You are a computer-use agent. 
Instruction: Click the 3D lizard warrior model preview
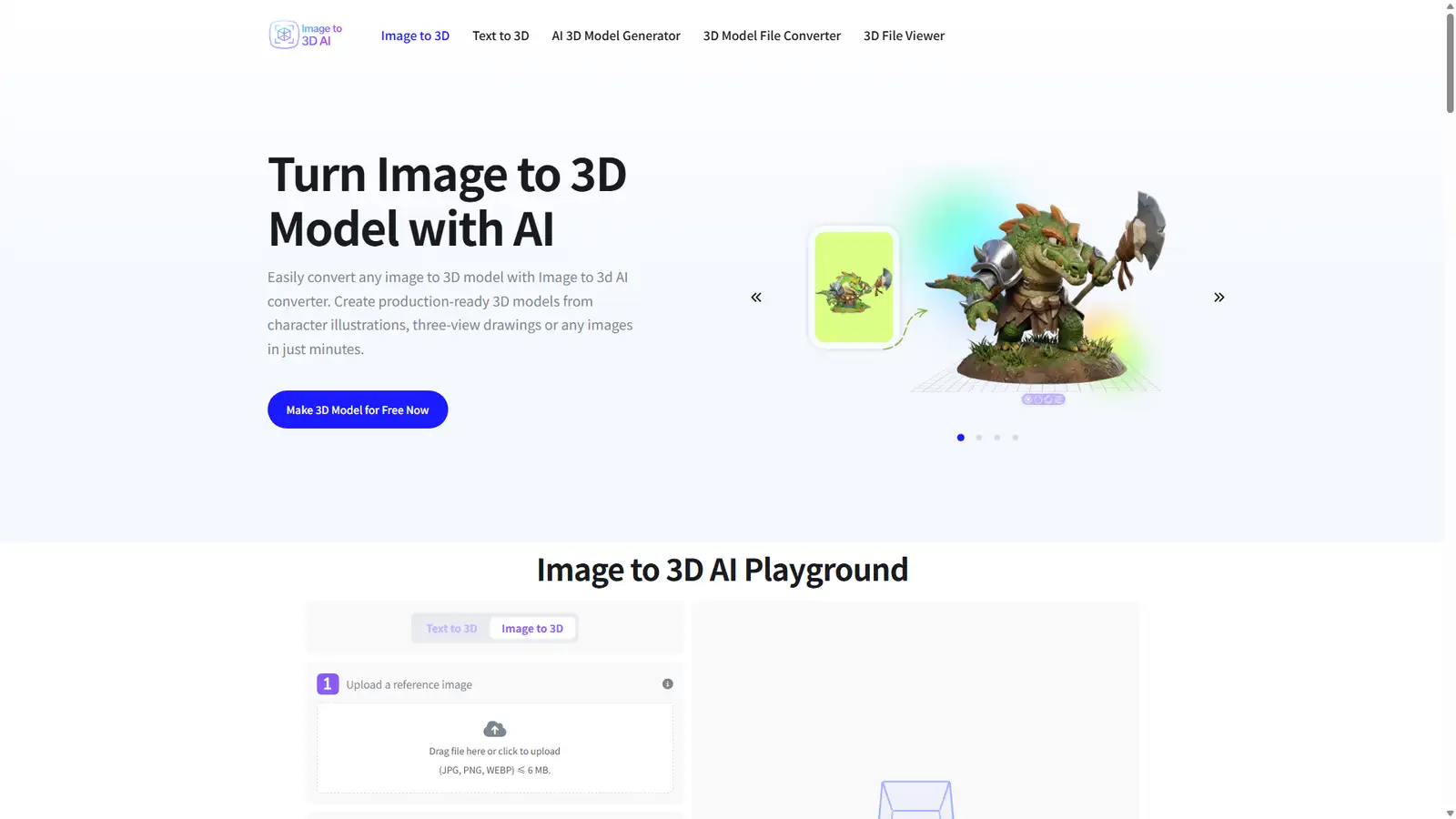tap(1046, 287)
